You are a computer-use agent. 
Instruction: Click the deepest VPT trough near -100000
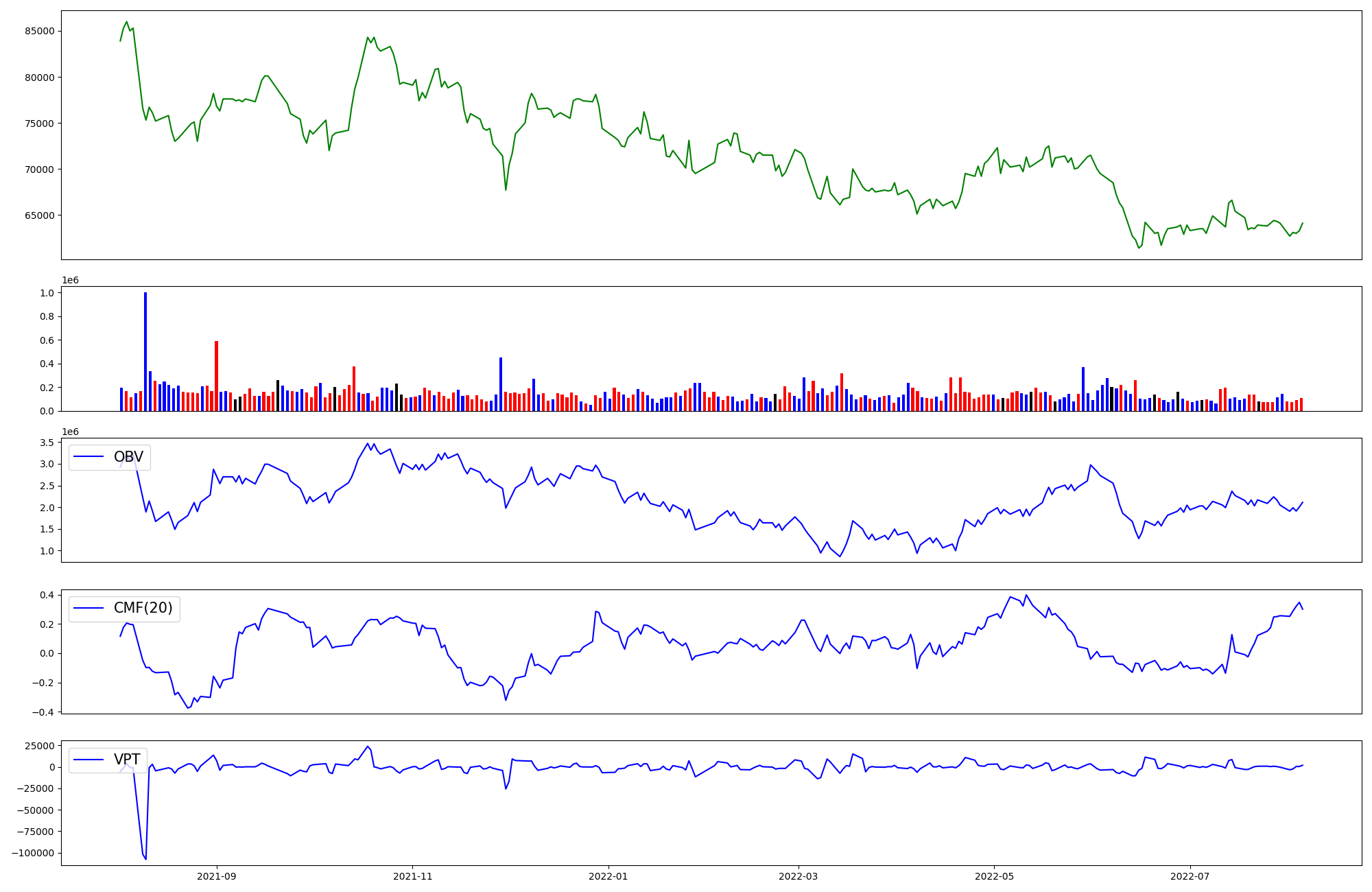145,858
